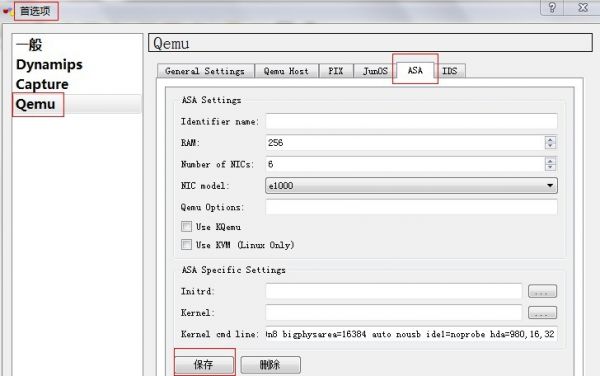
Task: Switch to General Settings tab
Action: pos(205,71)
